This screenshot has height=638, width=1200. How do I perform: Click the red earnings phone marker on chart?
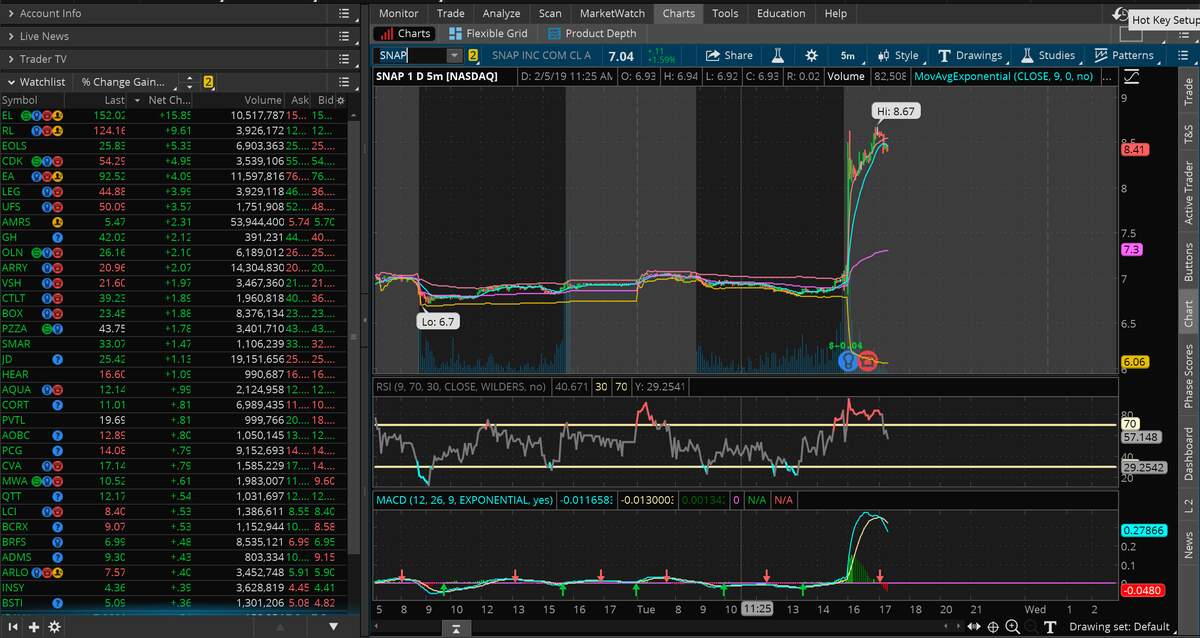coord(868,360)
